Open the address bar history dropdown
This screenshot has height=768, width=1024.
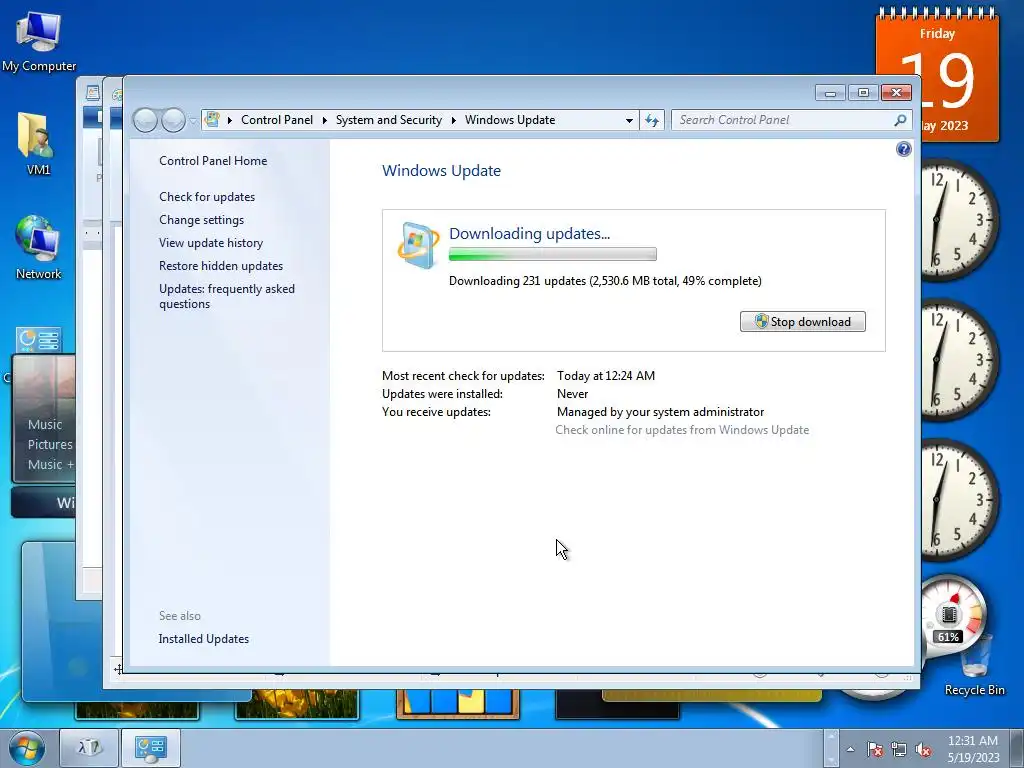tap(629, 120)
